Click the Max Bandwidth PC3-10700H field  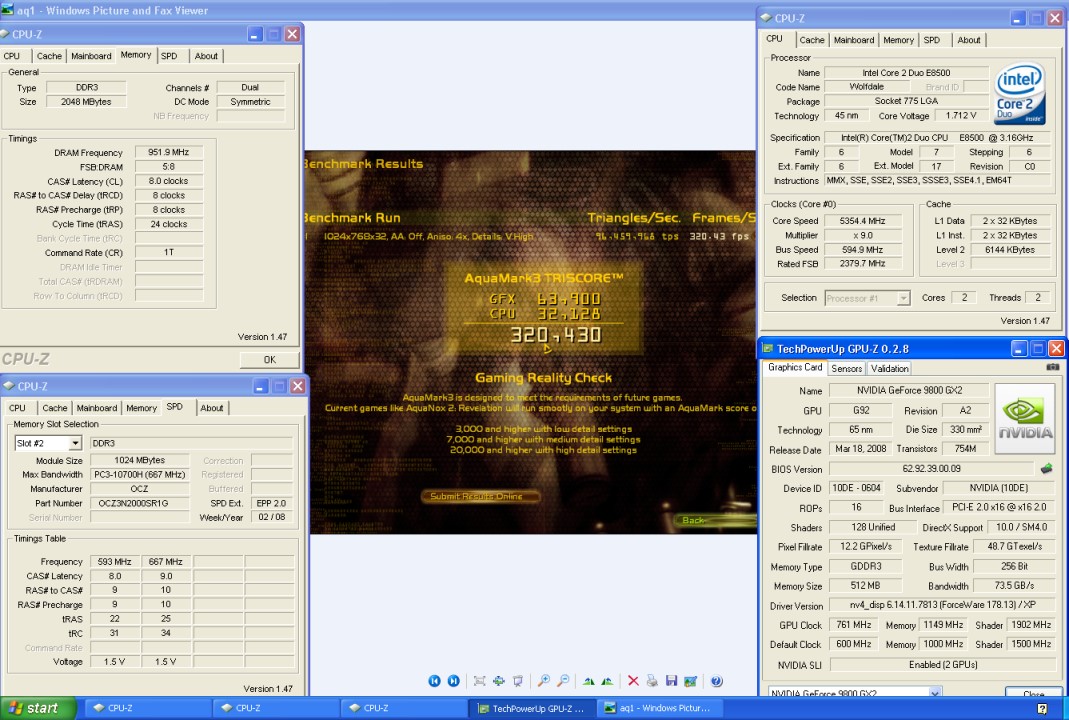point(140,475)
